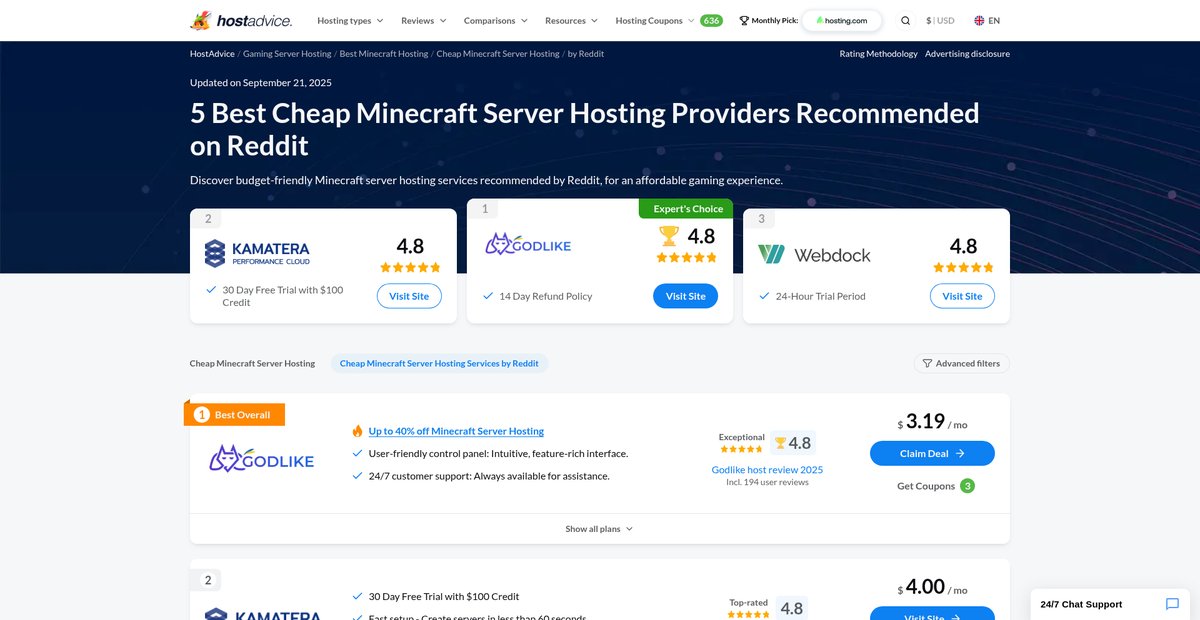Open Up to 40% off Minecraft Server Hosting link
The width and height of the screenshot is (1200, 620).
(456, 431)
